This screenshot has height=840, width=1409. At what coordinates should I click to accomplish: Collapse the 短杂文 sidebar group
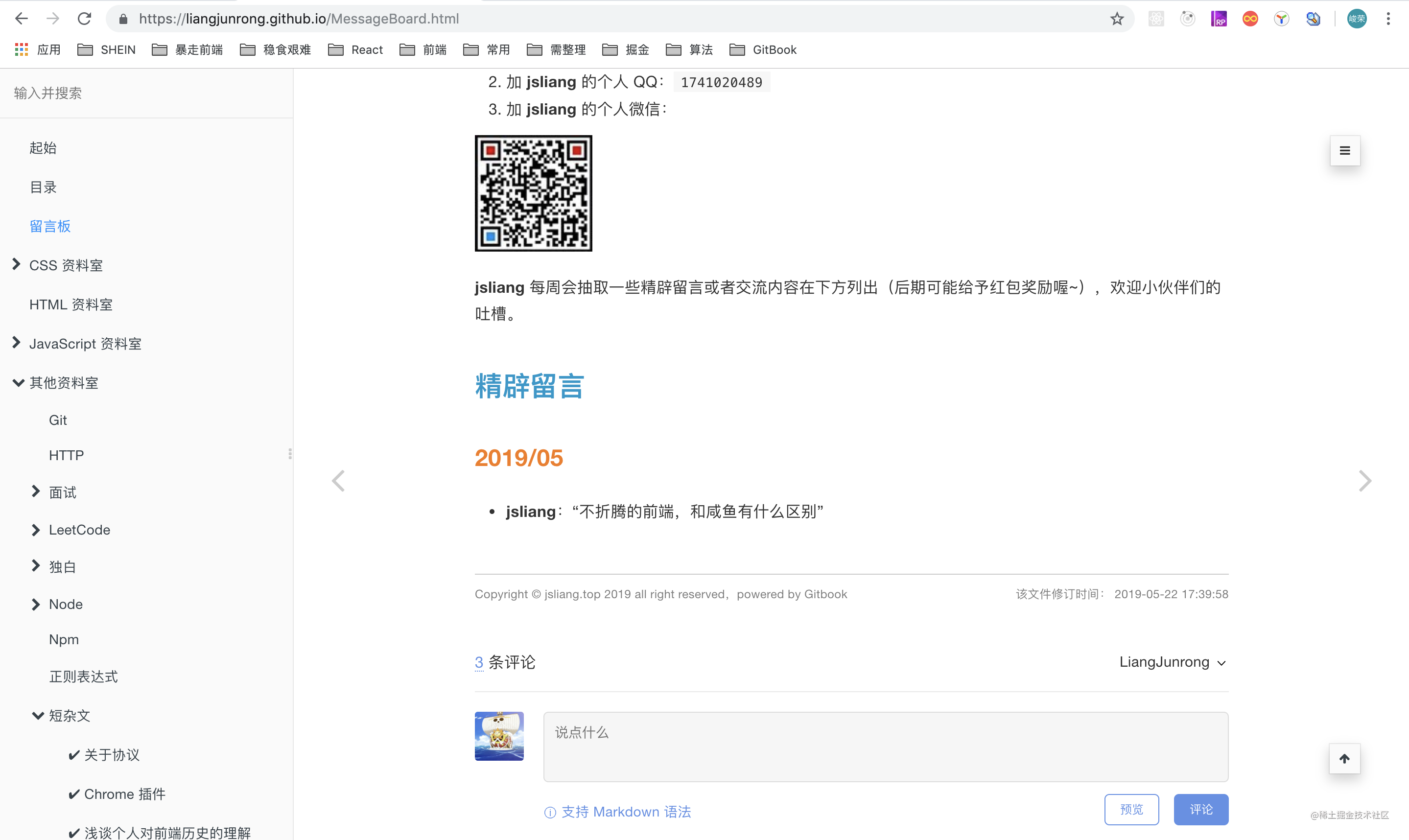click(38, 716)
